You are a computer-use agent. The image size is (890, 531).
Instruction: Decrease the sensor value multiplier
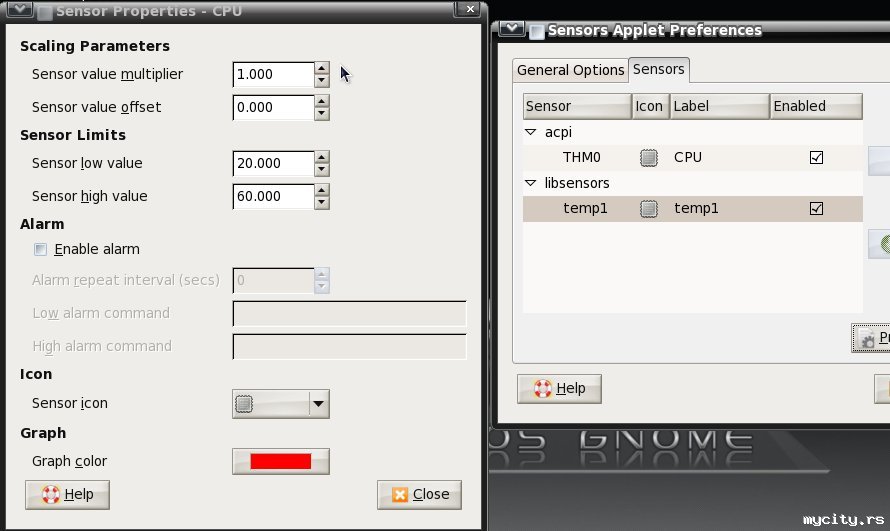(x=322, y=81)
